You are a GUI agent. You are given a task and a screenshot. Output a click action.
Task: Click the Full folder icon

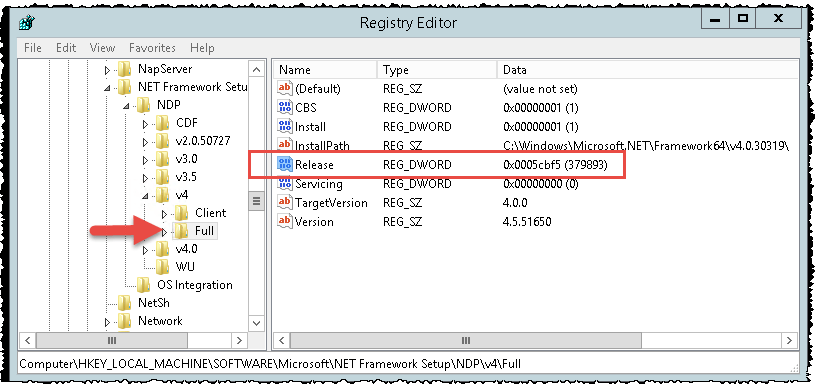click(181, 231)
